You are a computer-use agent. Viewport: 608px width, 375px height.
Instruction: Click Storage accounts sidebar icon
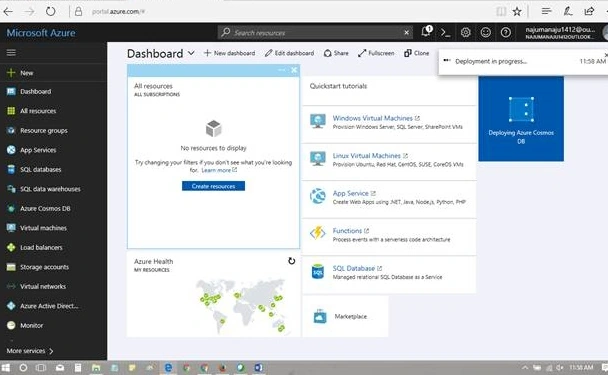(x=11, y=267)
